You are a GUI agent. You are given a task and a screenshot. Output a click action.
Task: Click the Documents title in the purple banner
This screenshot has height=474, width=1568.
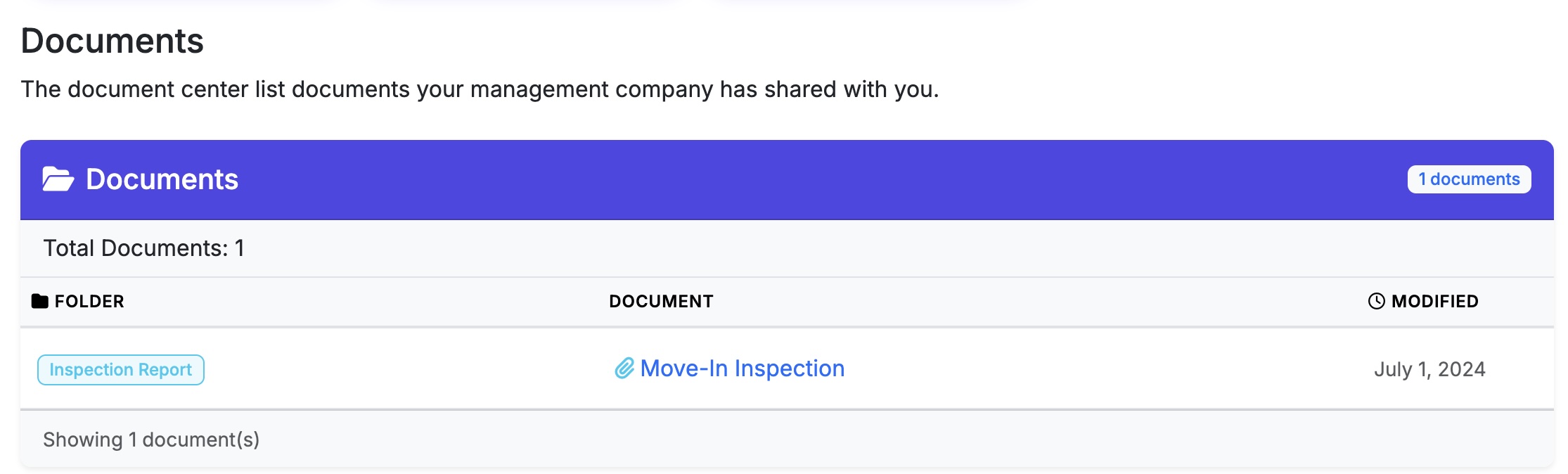(162, 179)
